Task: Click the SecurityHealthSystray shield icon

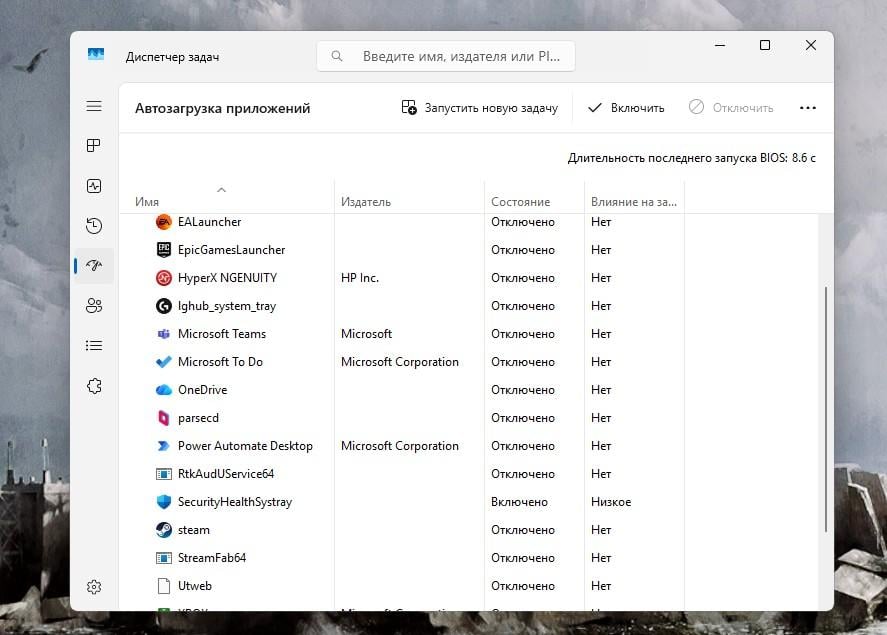Action: 163,502
